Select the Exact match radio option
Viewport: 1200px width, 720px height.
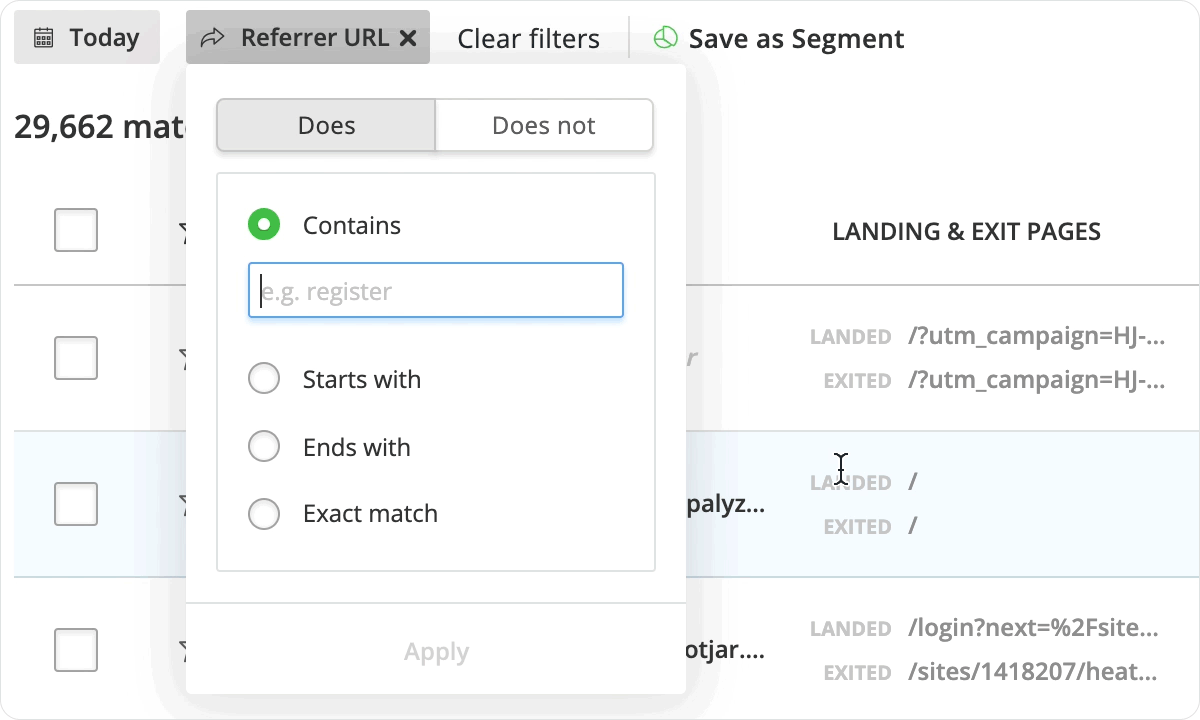264,514
